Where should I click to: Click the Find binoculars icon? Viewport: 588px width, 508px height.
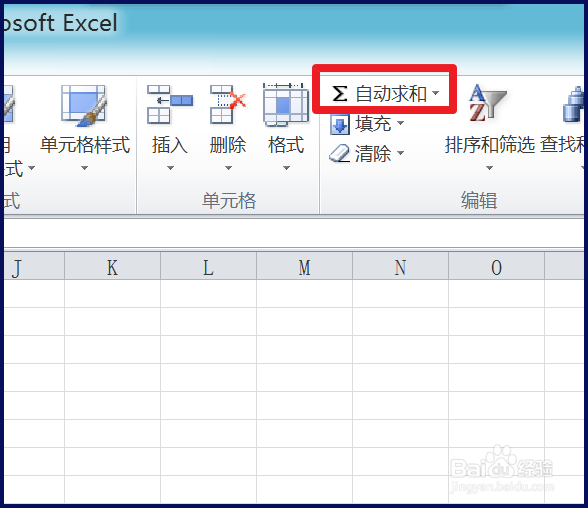[x=573, y=105]
